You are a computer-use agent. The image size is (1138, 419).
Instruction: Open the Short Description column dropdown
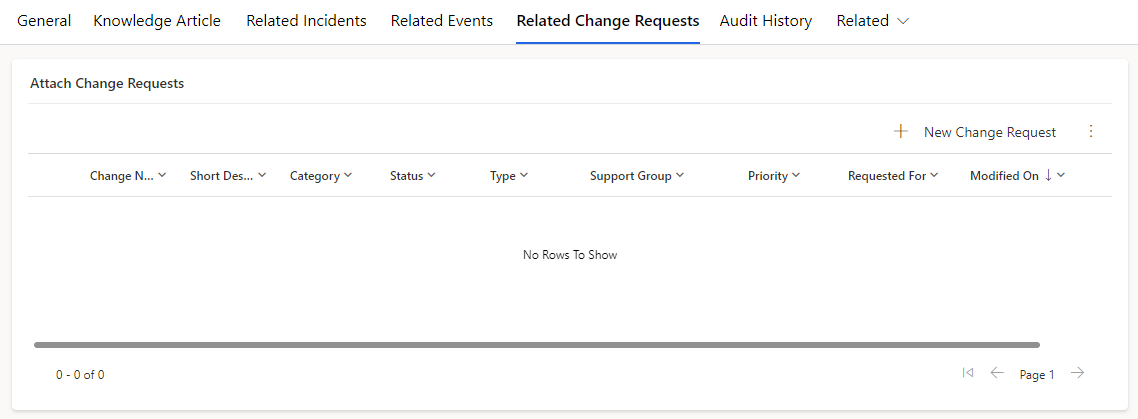pyautogui.click(x=262, y=175)
